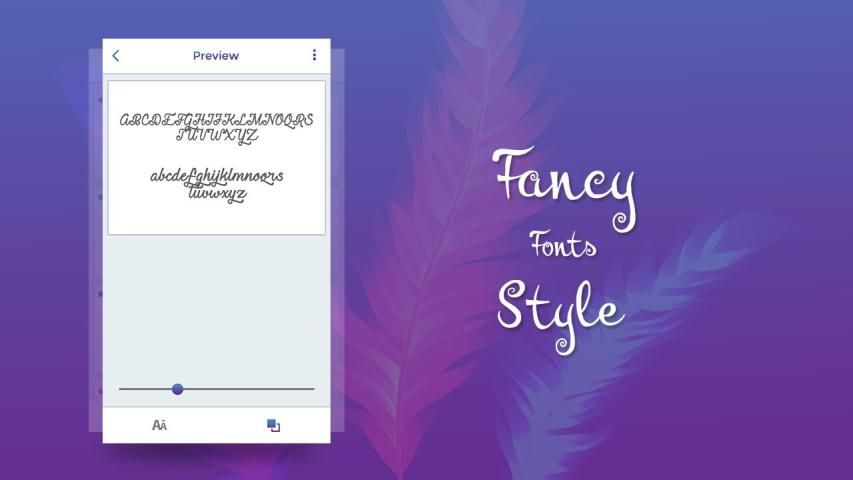Click the far right end of slider
The width and height of the screenshot is (853, 480).
312,389
